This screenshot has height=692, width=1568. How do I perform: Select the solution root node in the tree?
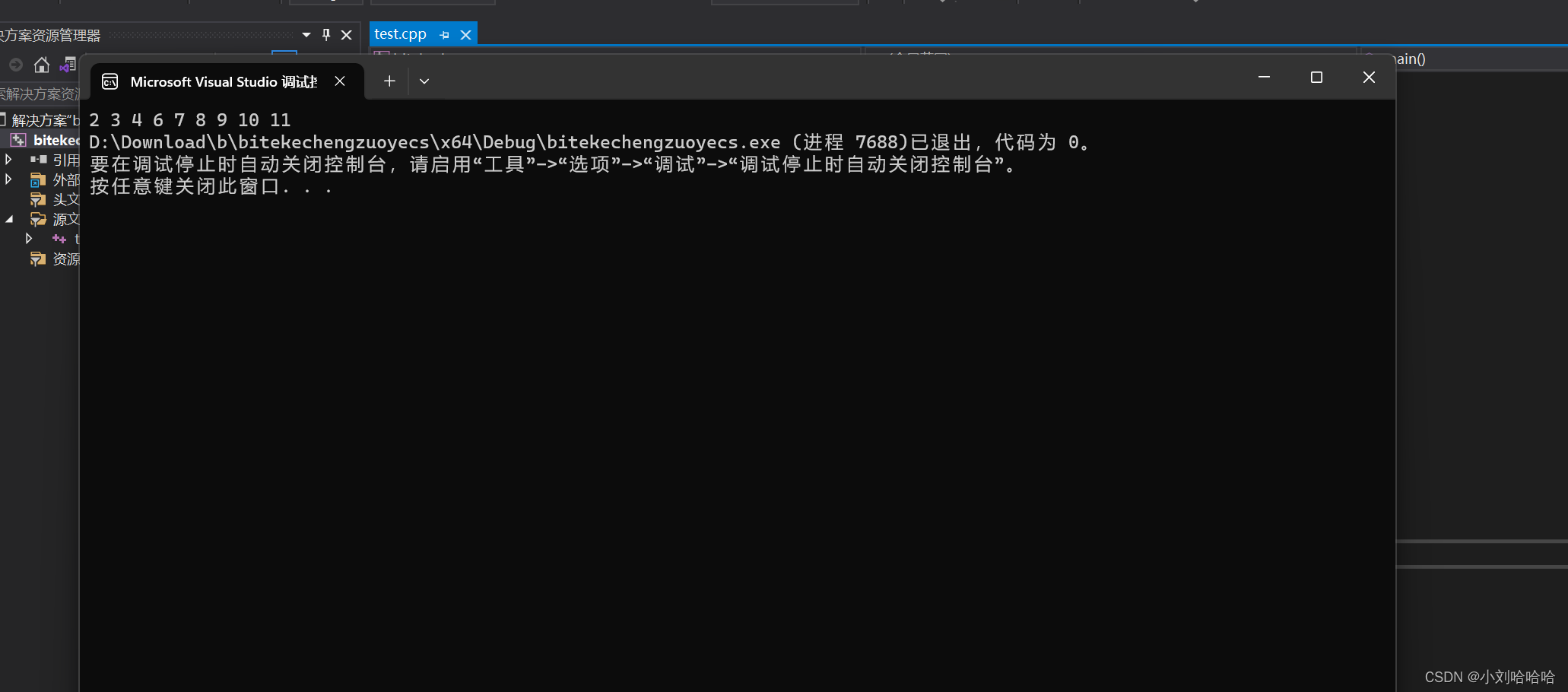tap(40, 120)
